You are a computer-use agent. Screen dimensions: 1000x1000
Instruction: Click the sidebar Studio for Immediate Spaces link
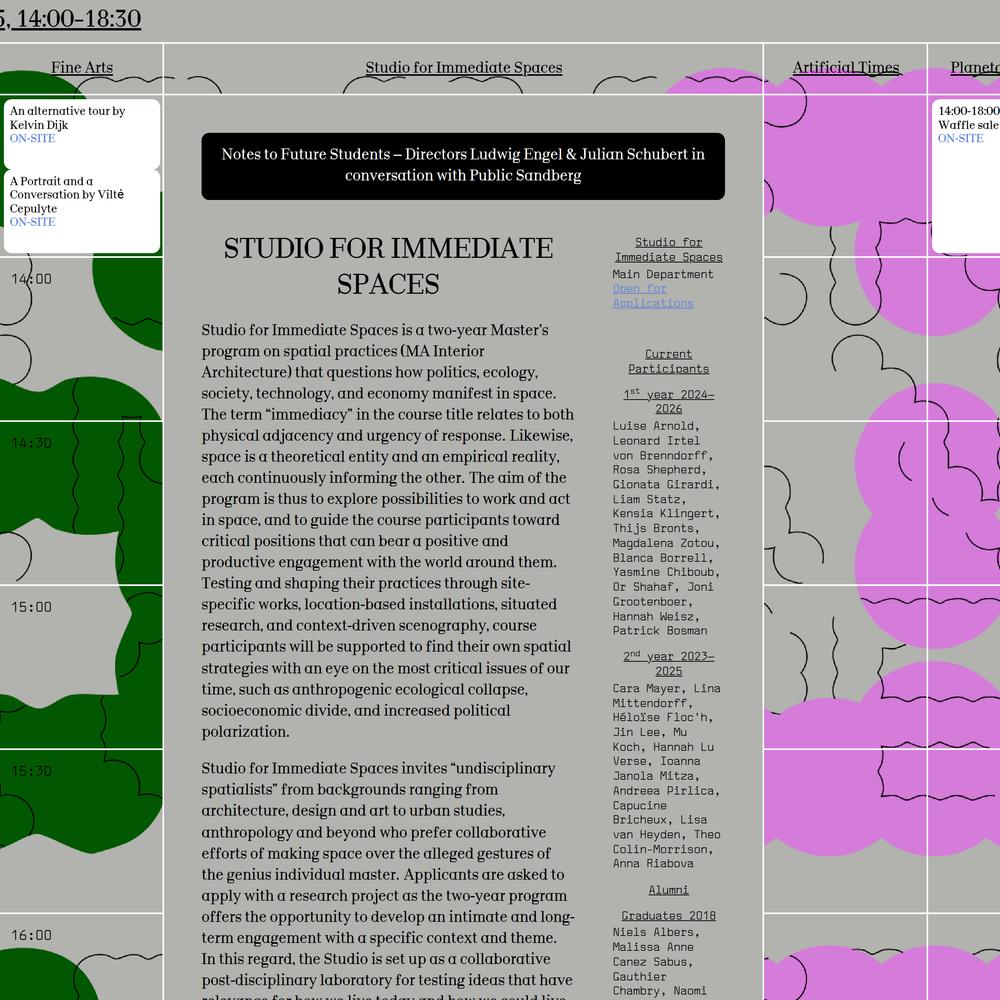click(668, 250)
